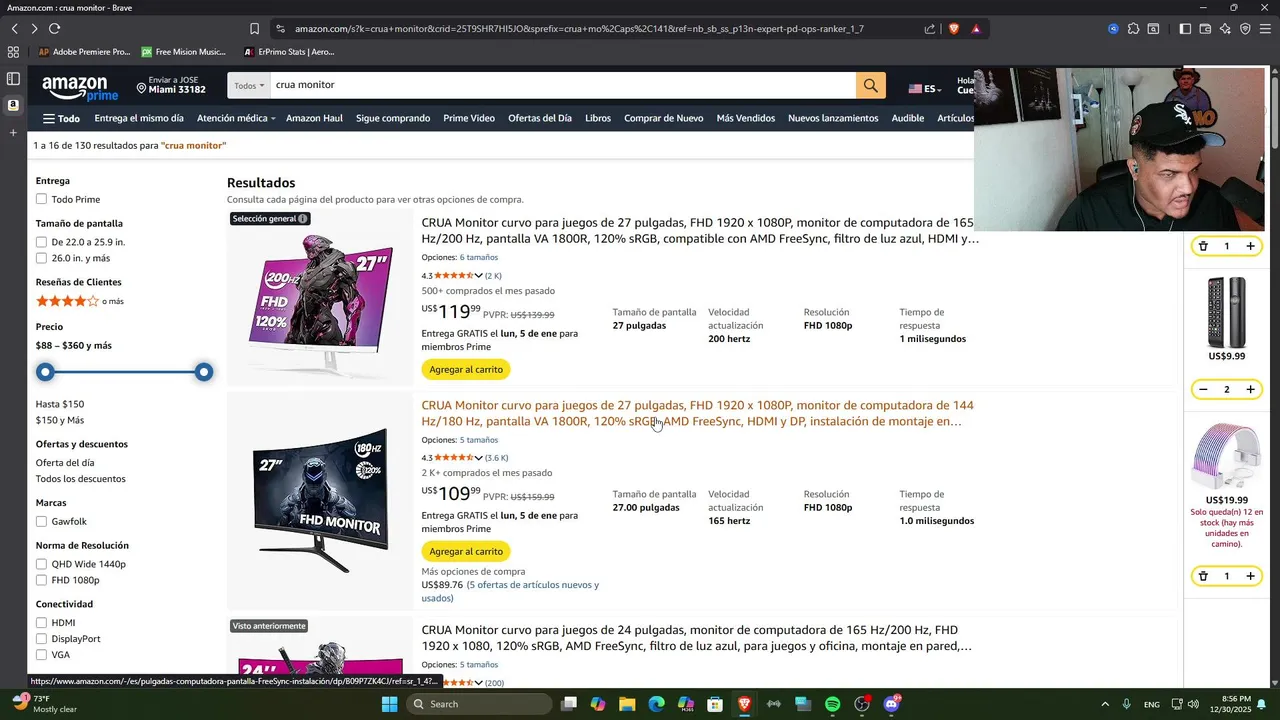Open the browser extensions puzzle icon

[1133, 29]
